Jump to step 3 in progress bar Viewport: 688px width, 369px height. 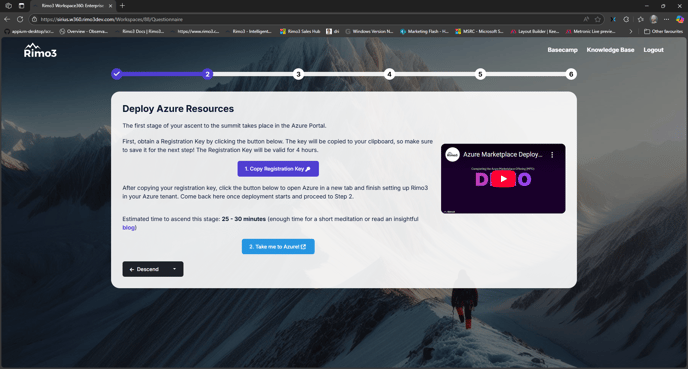click(x=298, y=74)
